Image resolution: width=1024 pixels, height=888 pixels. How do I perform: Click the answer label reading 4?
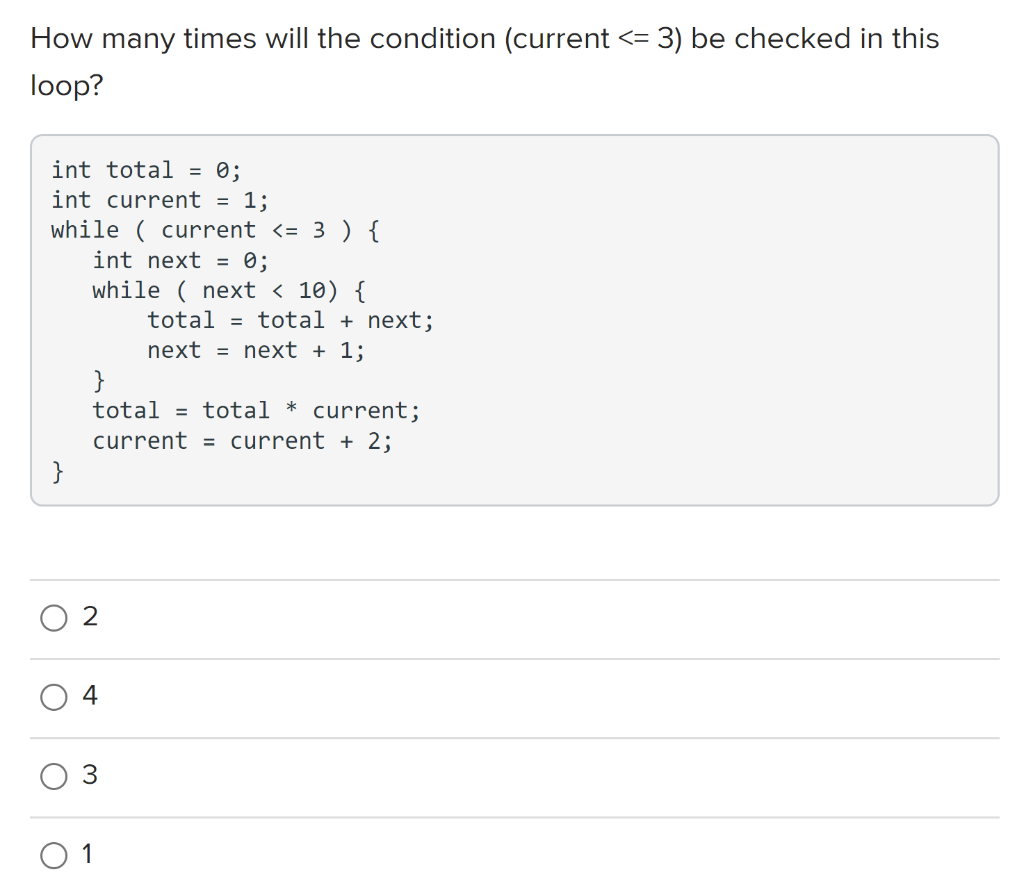[x=90, y=696]
